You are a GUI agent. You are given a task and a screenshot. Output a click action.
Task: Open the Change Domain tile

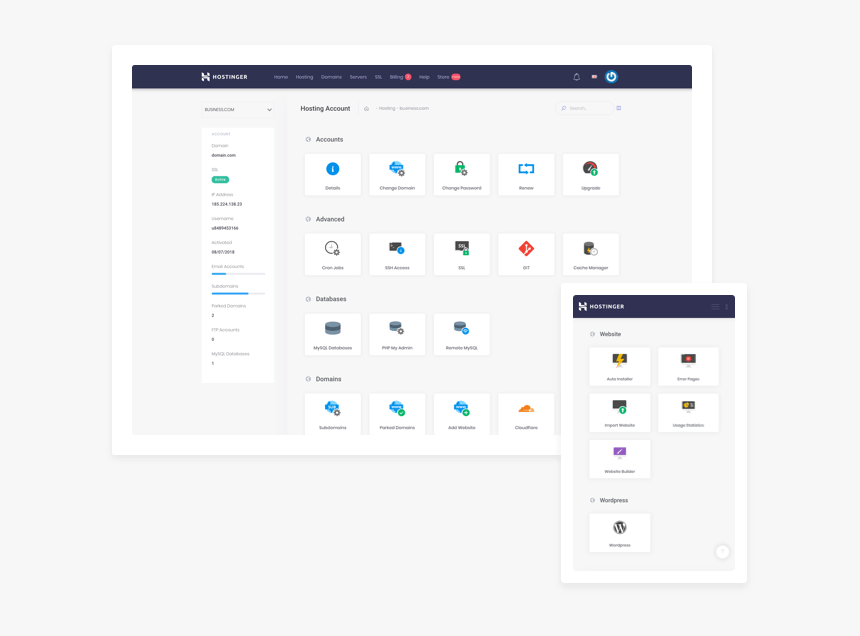pyautogui.click(x=397, y=174)
